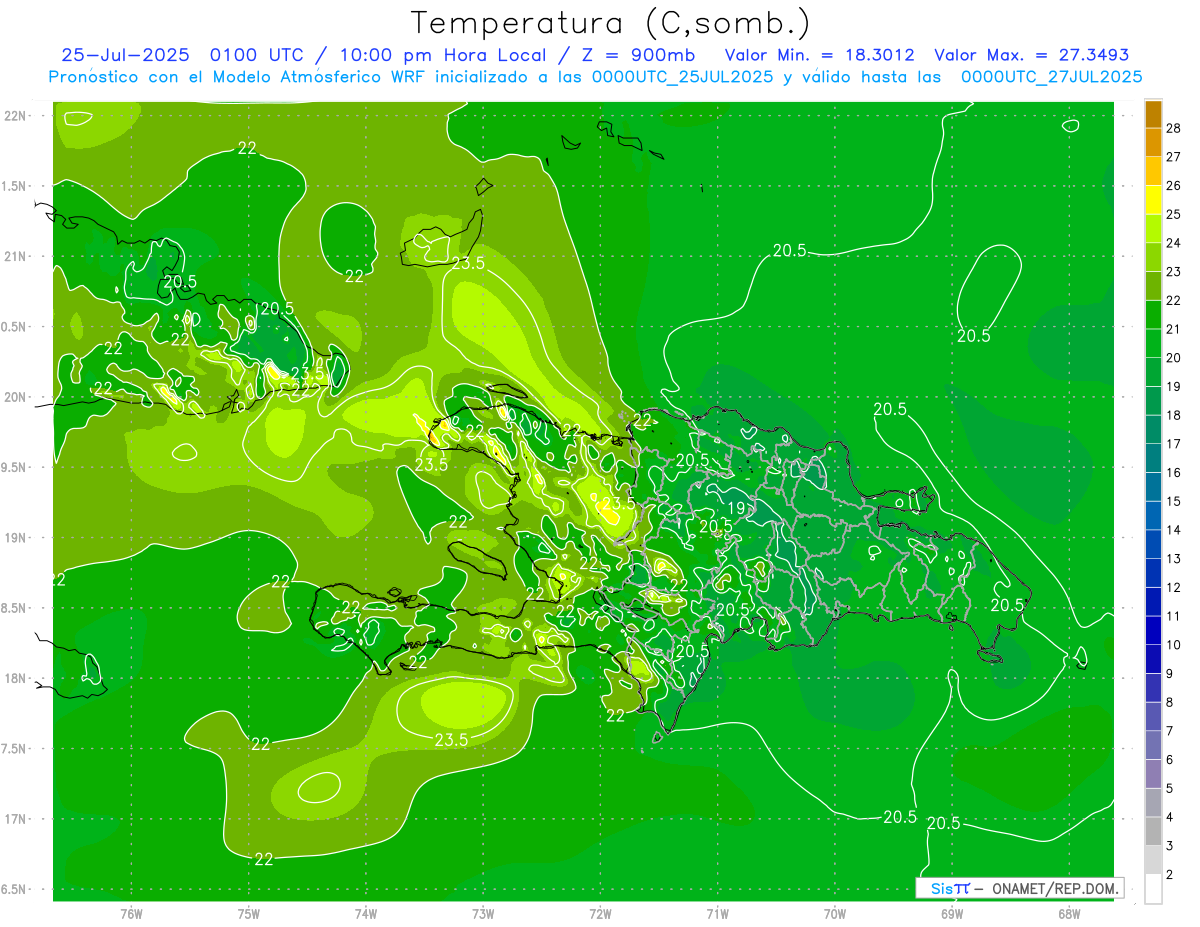
Task: Click the "75W" longitude axis label
Action: (x=249, y=914)
